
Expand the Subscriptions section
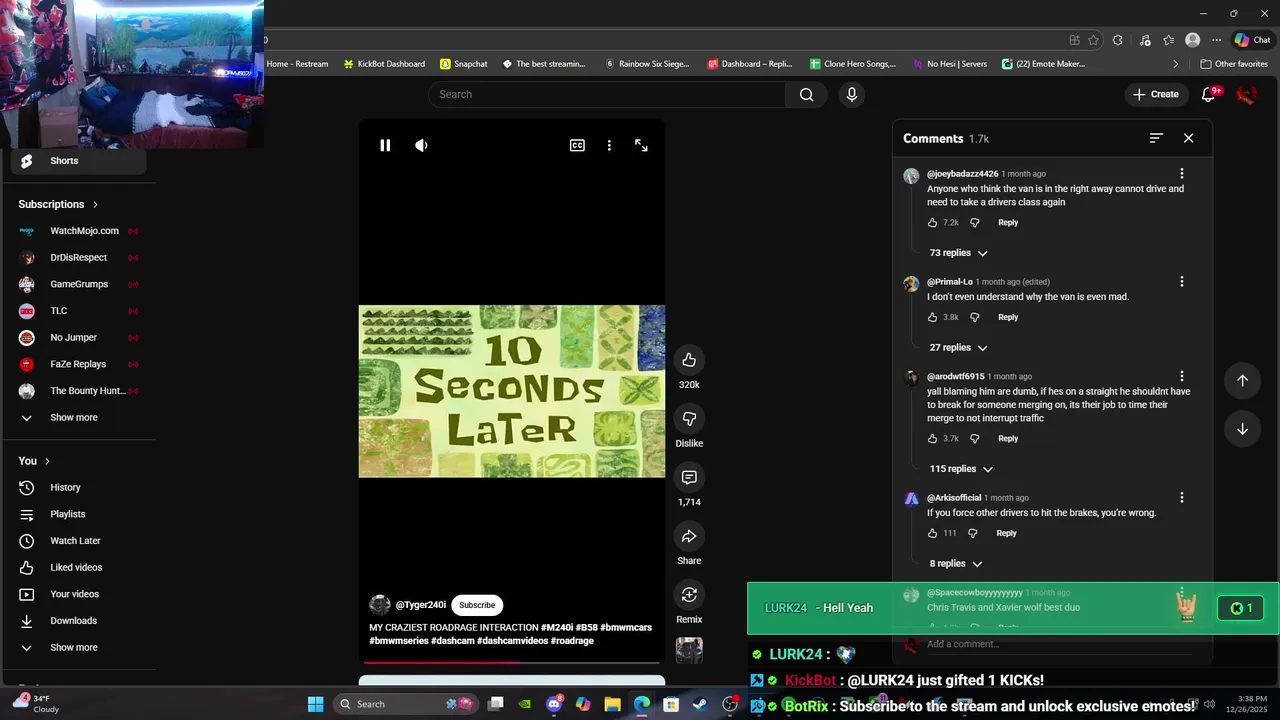point(58,204)
